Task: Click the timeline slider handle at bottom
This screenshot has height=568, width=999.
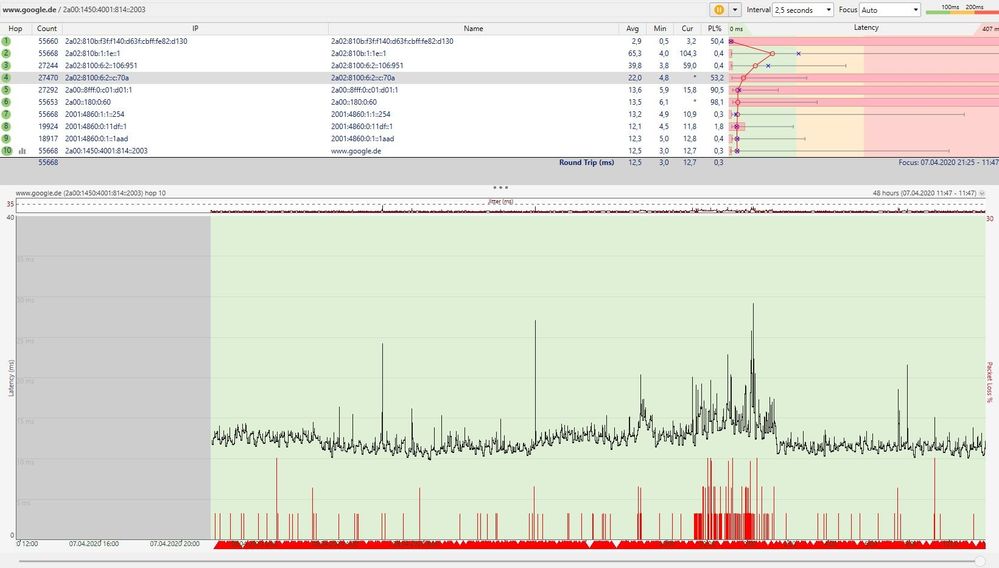Action: pyautogui.click(x=978, y=561)
